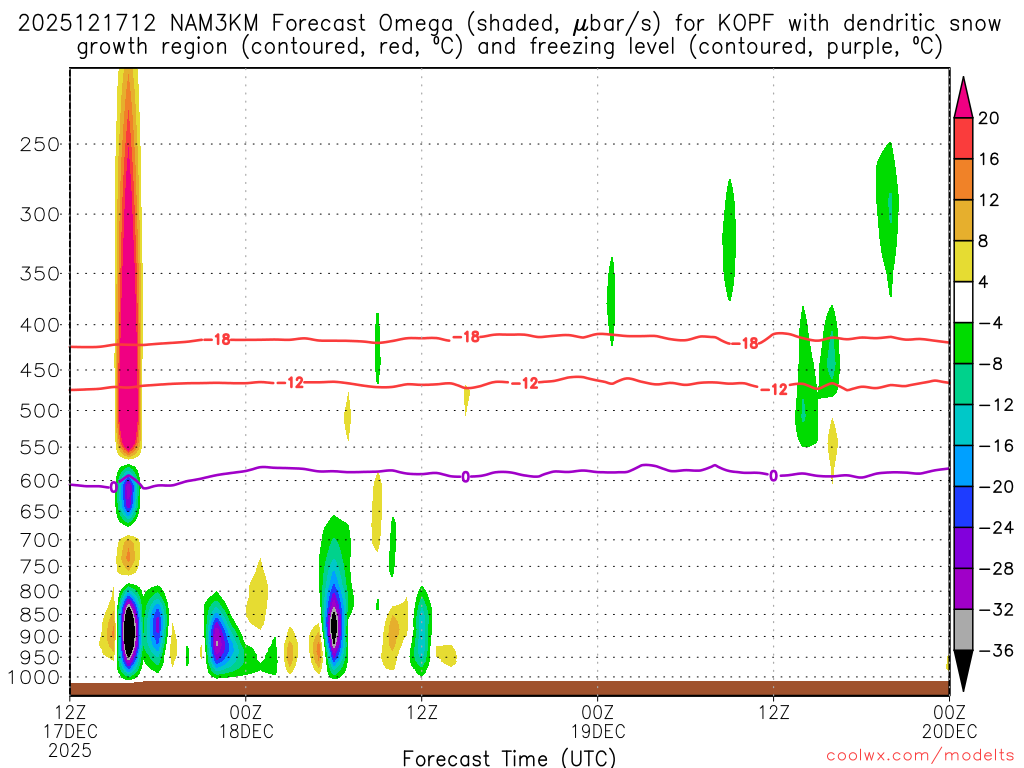Screen dimensions: 1024x768
Task: Click the color bar value 16
Action: (x=989, y=159)
